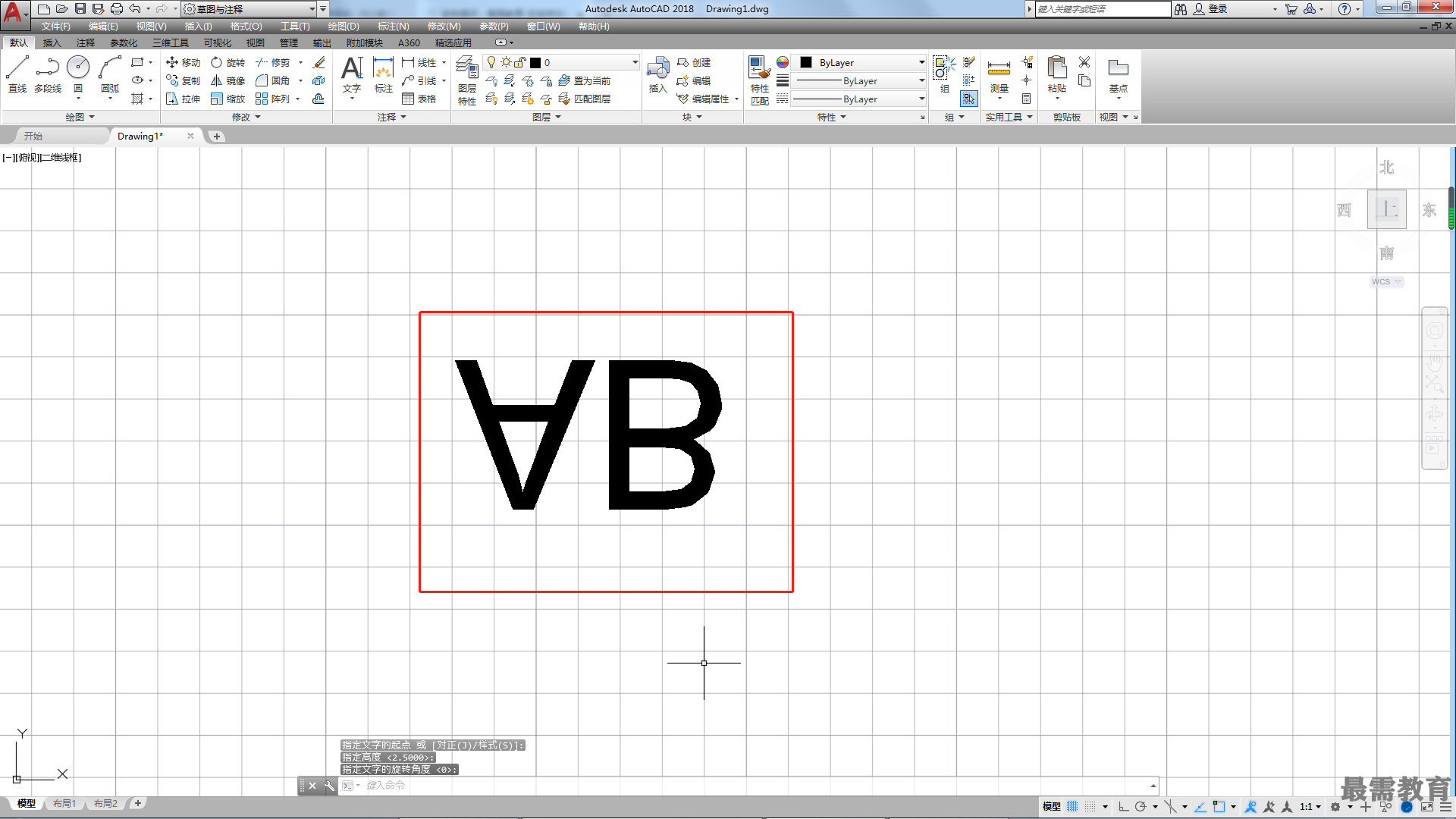Open the 格式(O) menu

[246, 27]
